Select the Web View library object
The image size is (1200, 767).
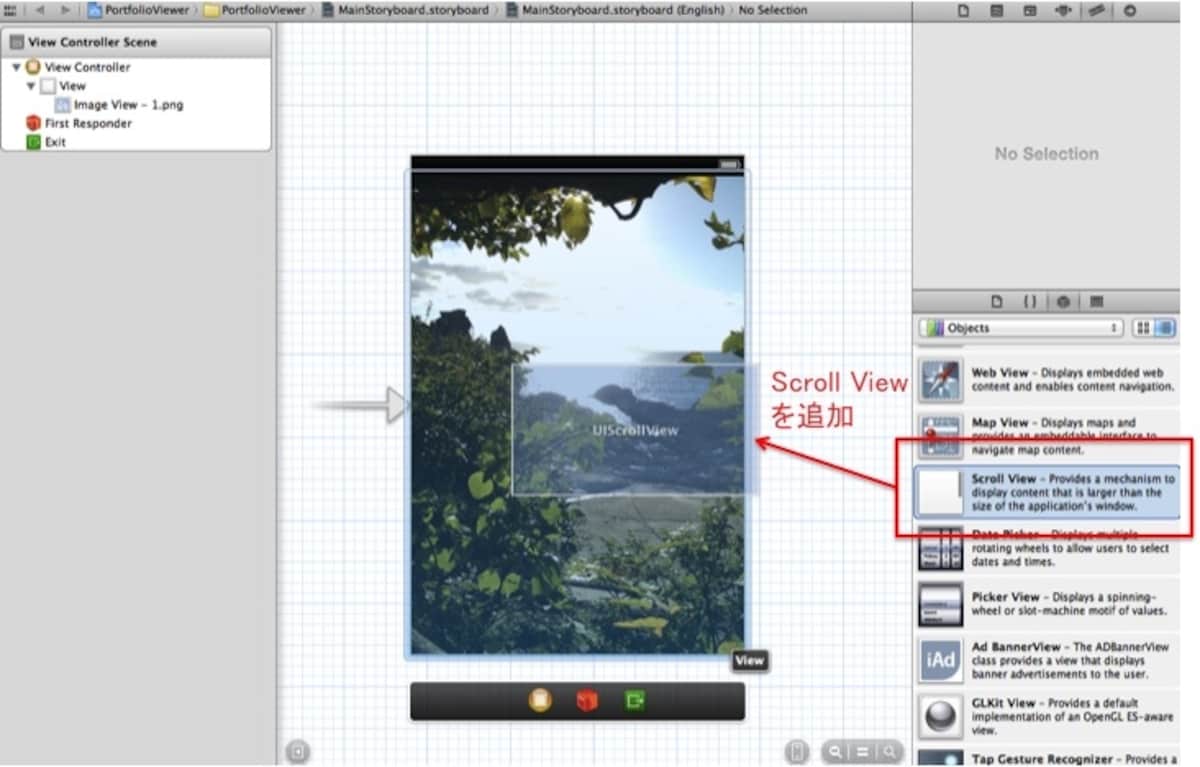pos(1047,380)
